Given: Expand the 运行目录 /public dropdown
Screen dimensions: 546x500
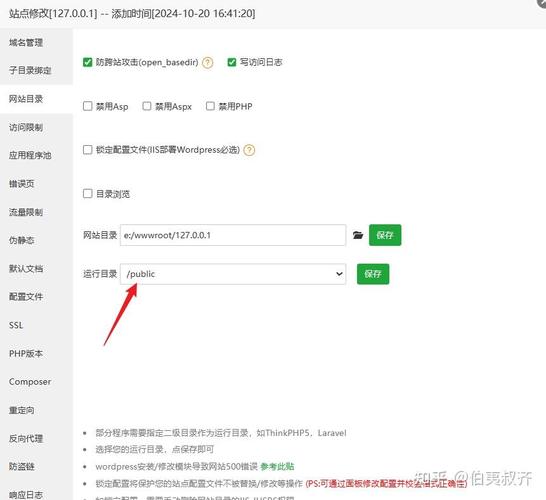Looking at the screenshot, I should pos(233,274).
